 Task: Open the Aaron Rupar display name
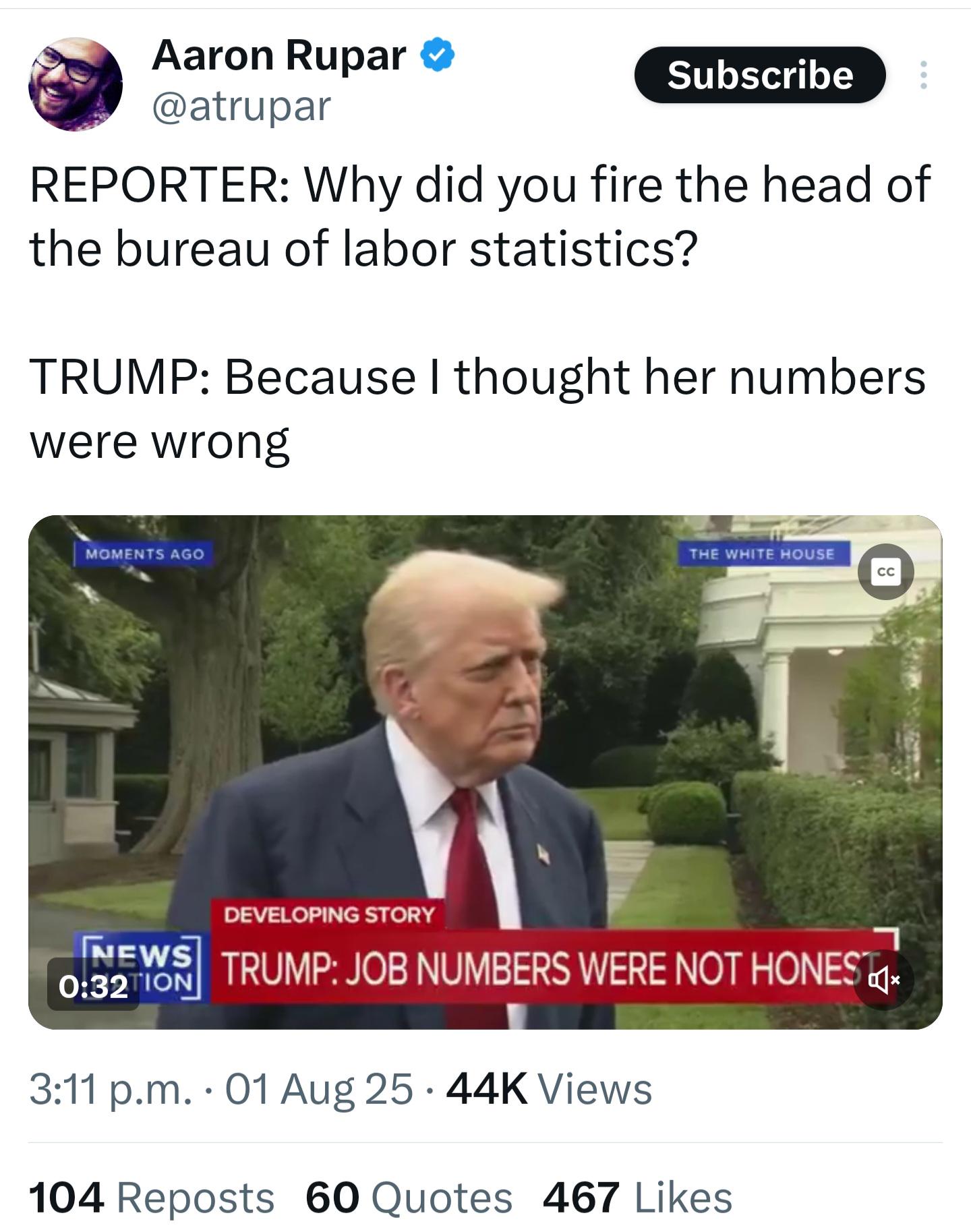pos(279,55)
